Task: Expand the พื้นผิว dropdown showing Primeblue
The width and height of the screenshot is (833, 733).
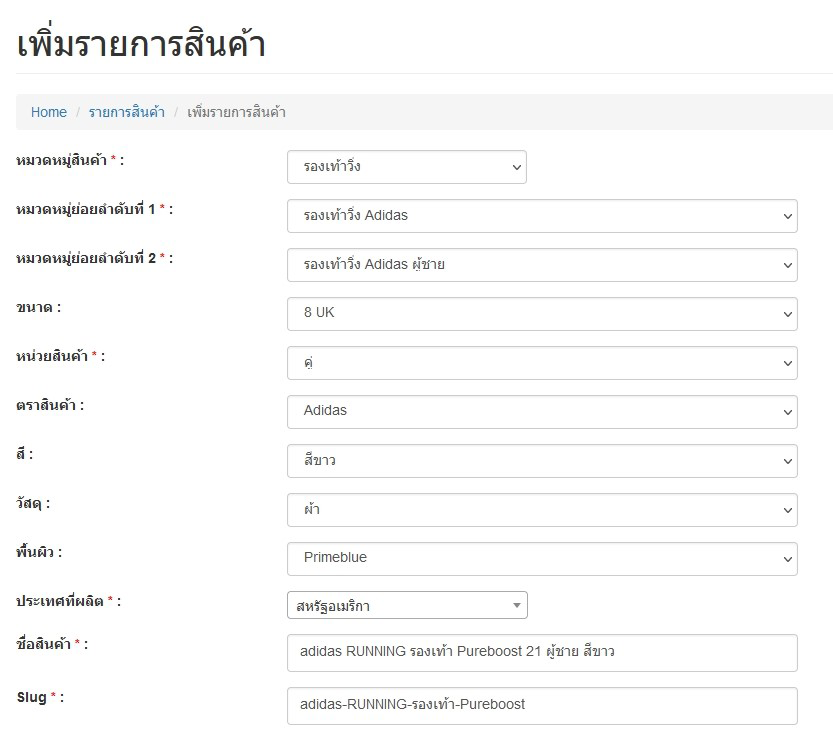Action: click(x=541, y=558)
